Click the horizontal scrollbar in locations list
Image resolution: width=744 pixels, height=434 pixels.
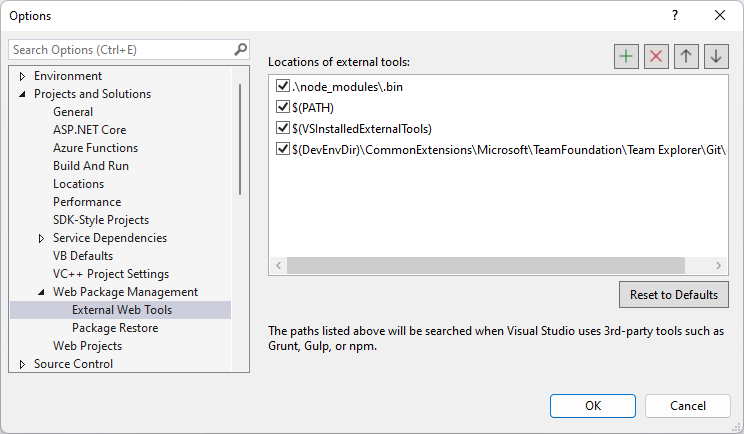(x=485, y=265)
